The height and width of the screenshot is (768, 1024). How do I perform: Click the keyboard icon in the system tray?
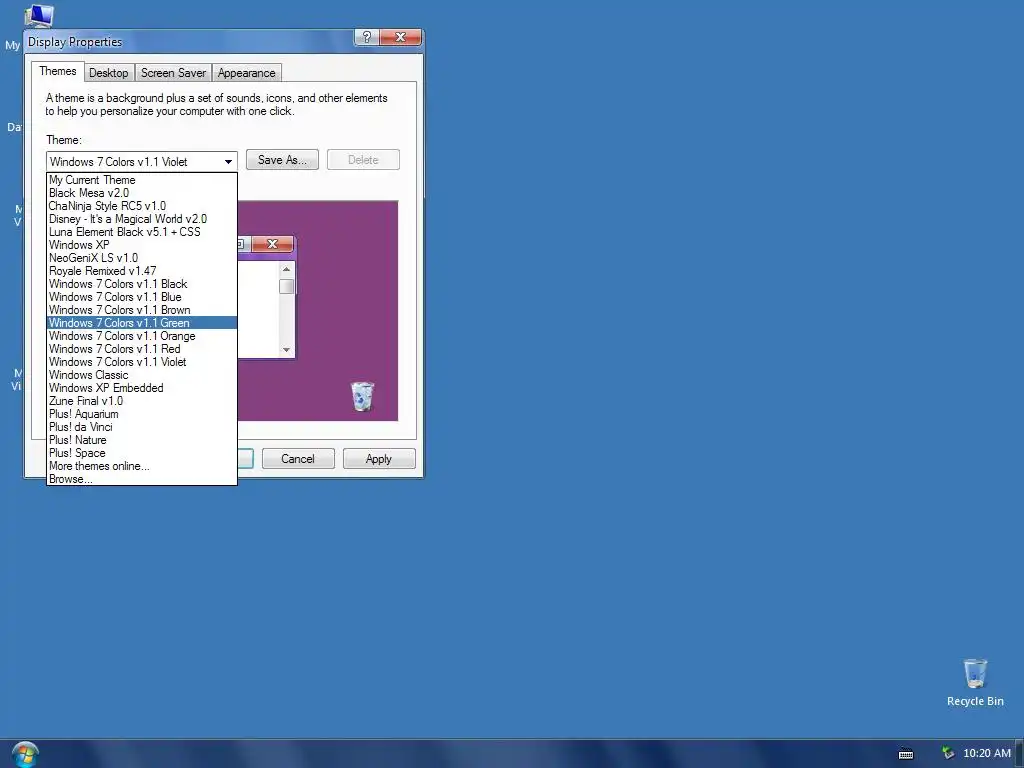906,754
